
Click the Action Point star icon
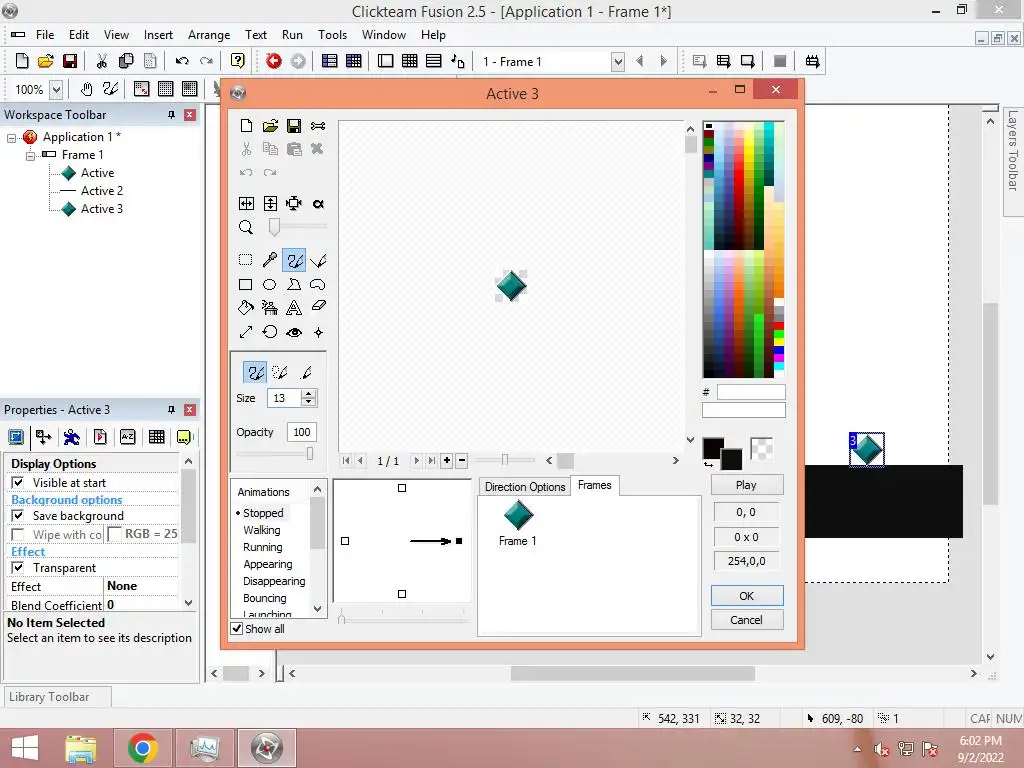(318, 332)
